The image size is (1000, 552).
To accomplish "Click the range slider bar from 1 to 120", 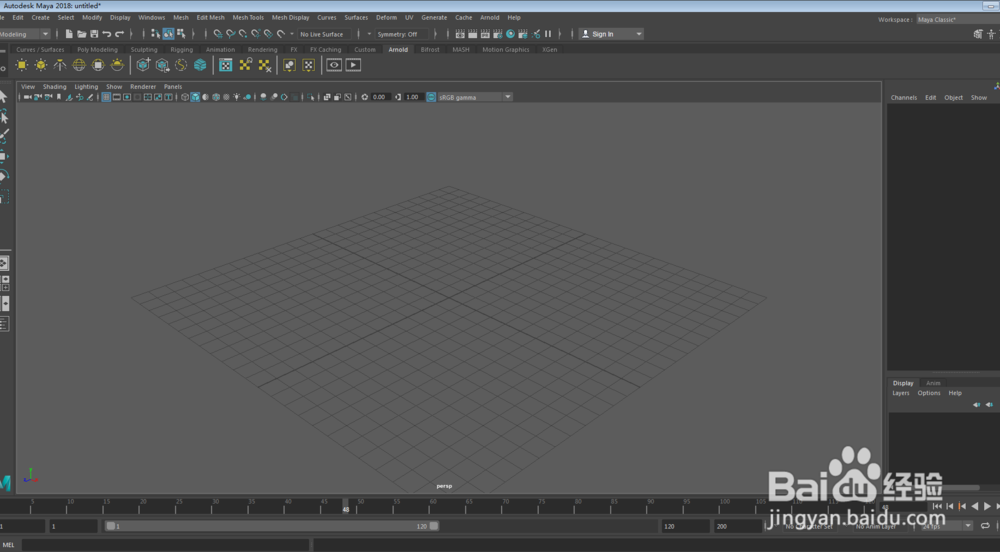I will (x=272, y=526).
